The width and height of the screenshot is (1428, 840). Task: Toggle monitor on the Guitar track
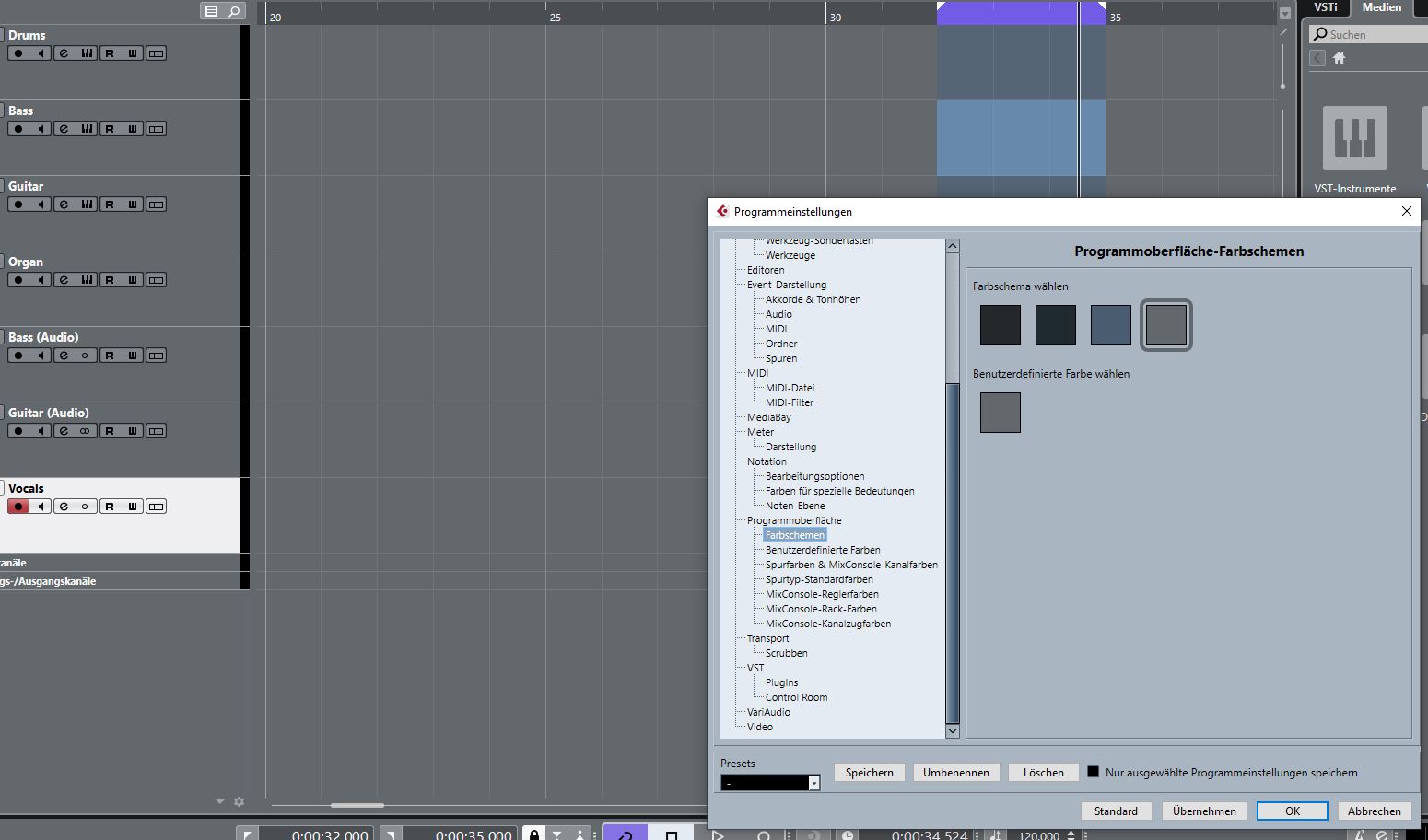41,204
